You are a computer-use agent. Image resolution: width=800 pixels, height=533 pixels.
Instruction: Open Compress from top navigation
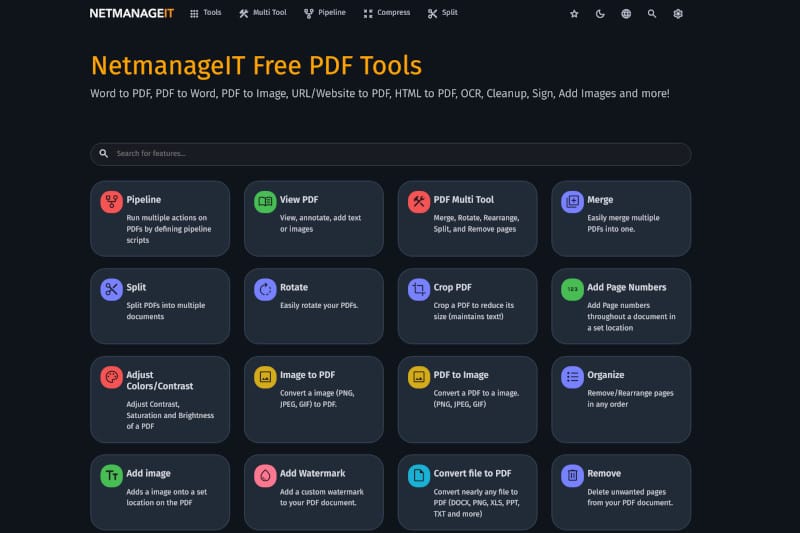387,14
